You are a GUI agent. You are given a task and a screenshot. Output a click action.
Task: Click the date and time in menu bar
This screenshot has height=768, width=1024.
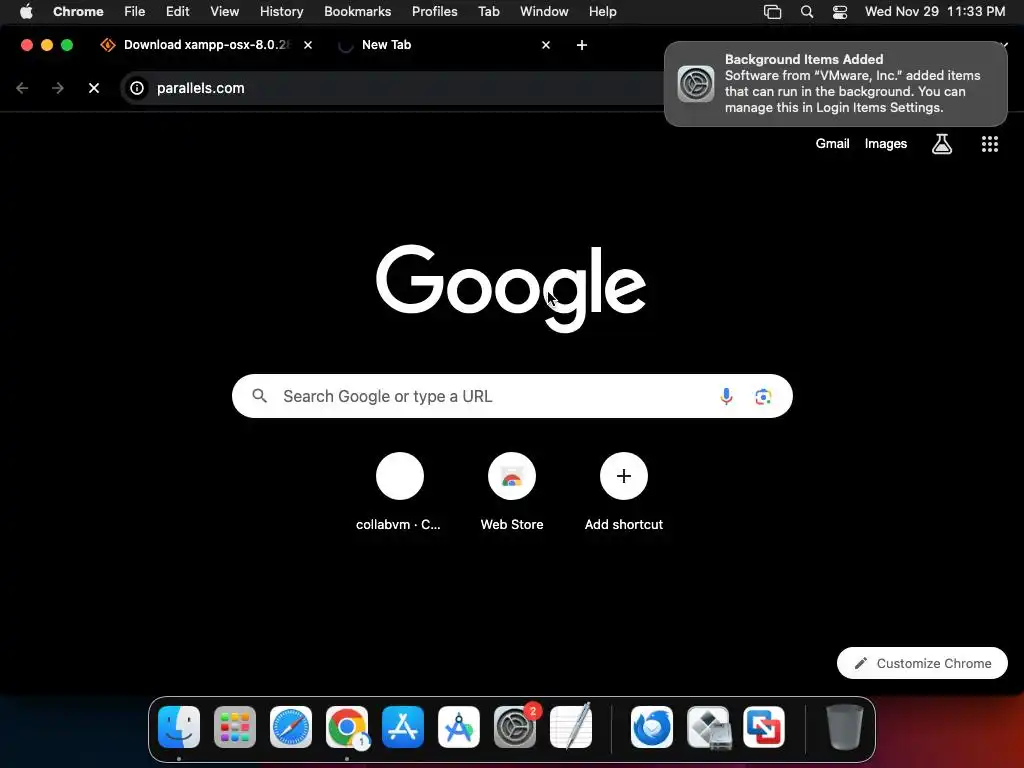[x=935, y=11]
